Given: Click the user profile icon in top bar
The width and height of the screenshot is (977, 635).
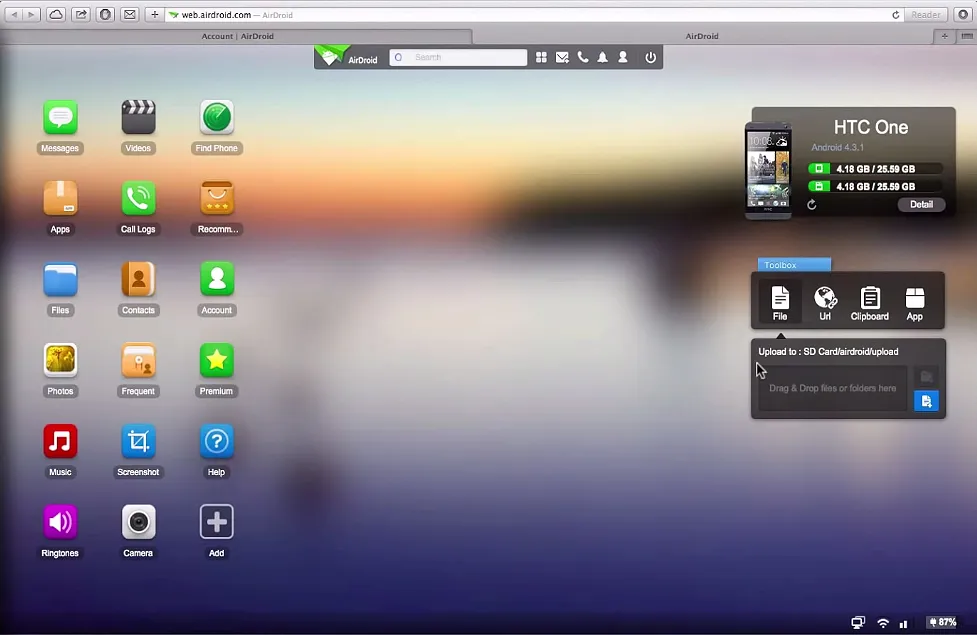Looking at the screenshot, I should click(623, 57).
